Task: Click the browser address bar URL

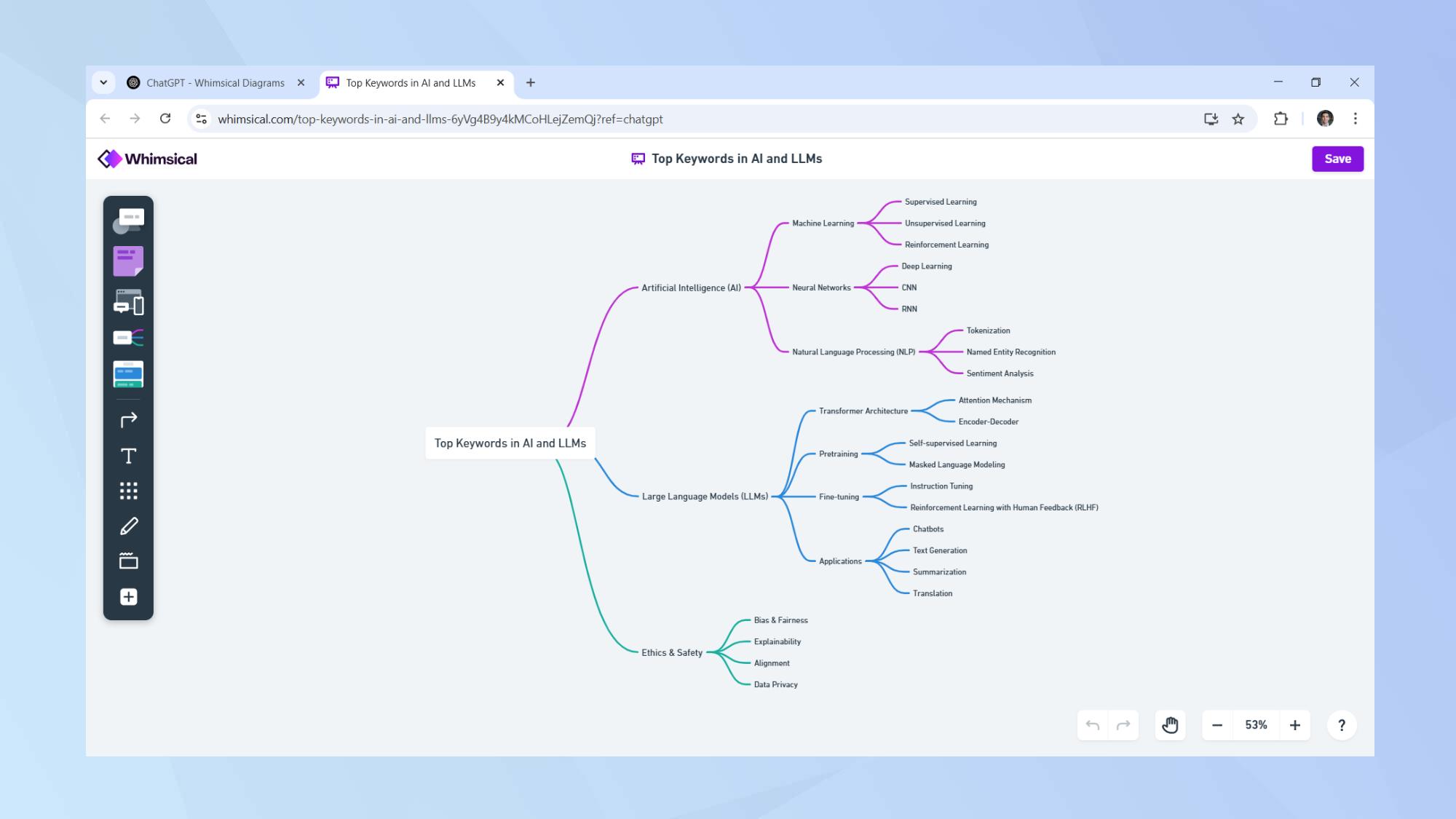Action: 440,119
